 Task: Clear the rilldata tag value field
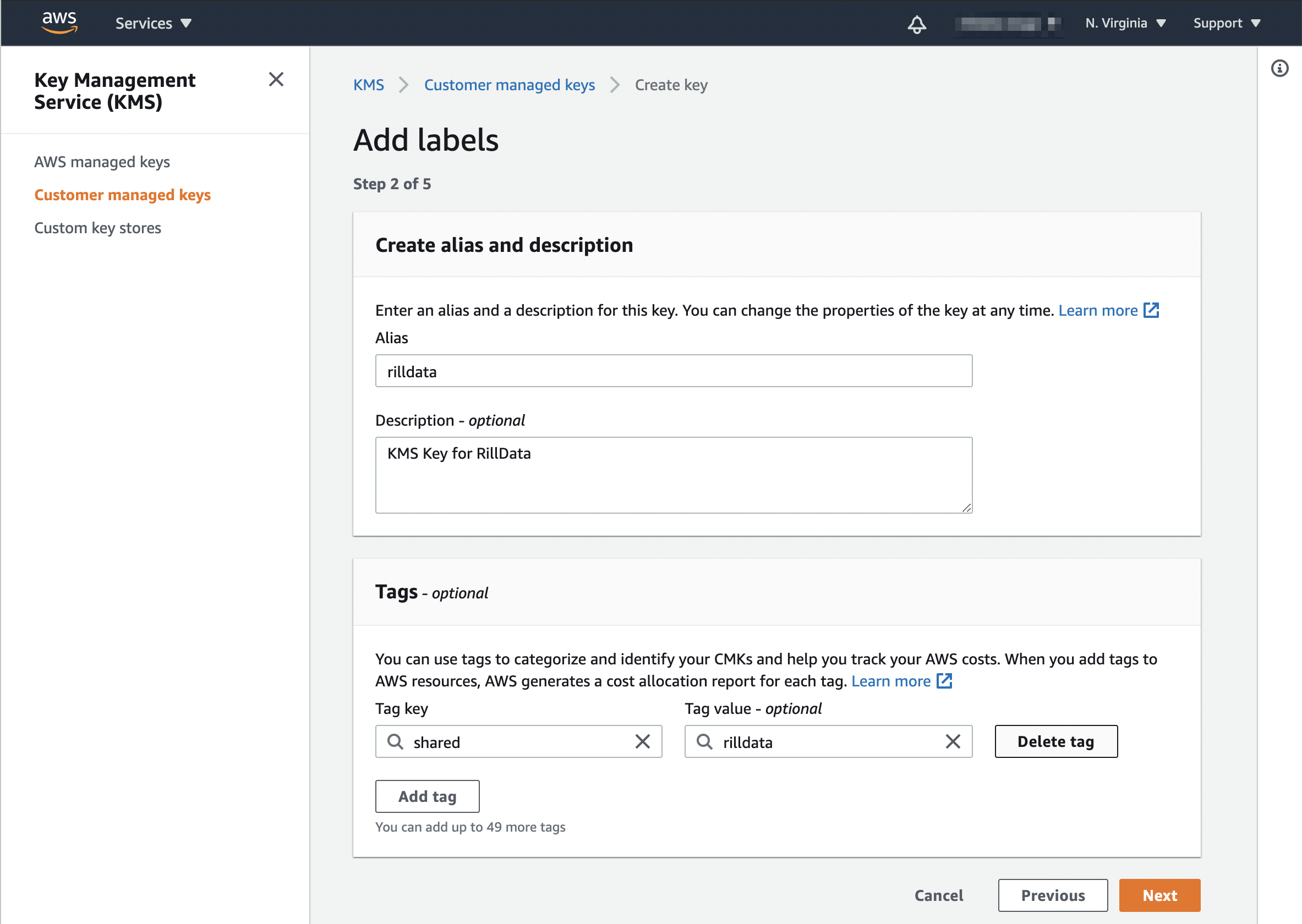point(953,741)
